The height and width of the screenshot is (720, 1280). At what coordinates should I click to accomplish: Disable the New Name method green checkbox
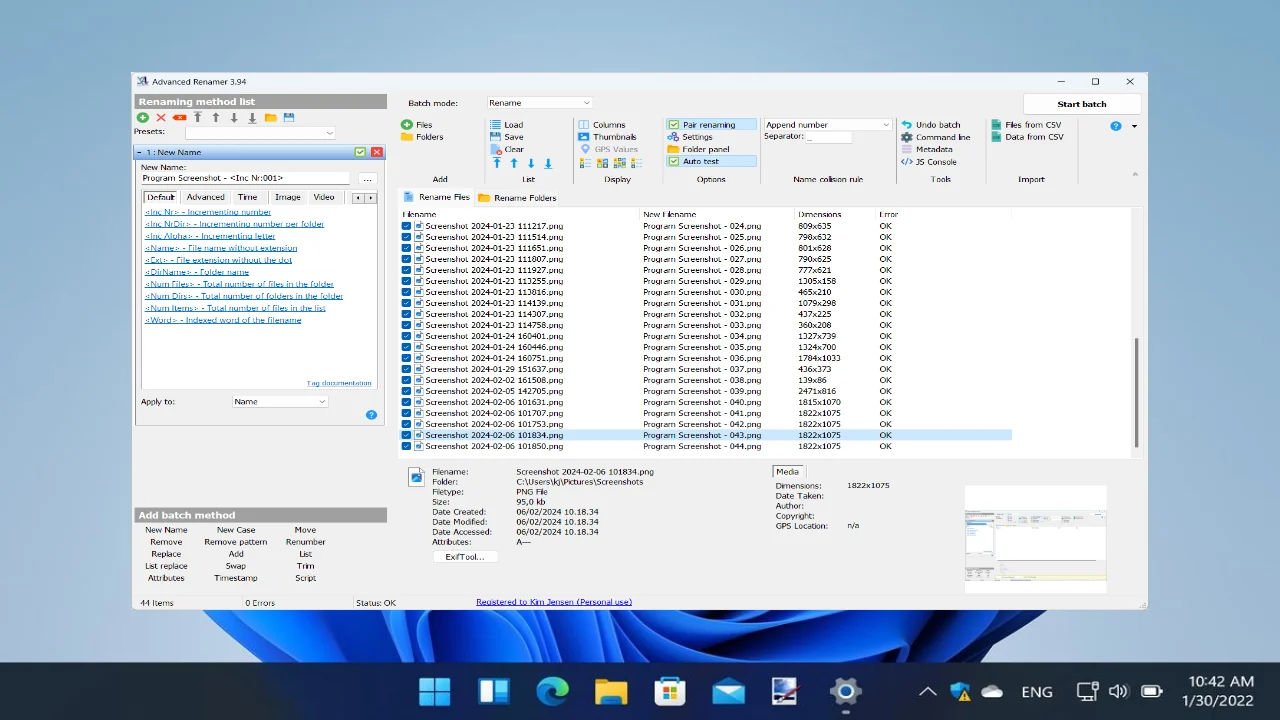coord(360,152)
